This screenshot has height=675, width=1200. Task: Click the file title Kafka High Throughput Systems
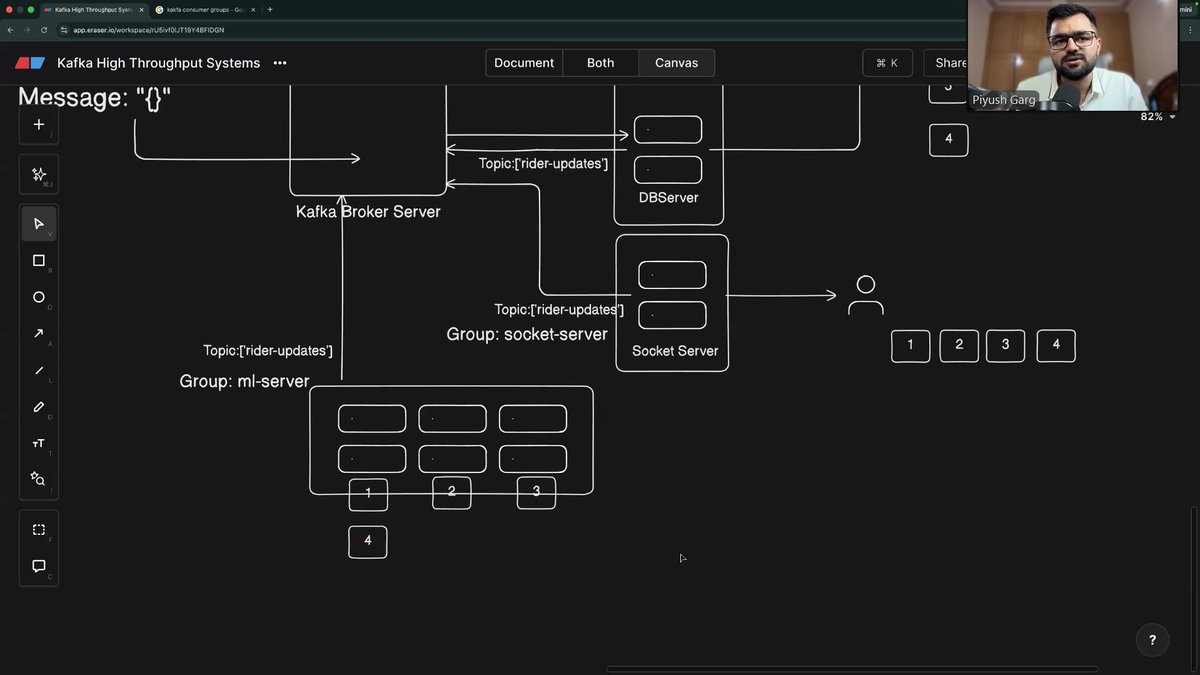click(159, 63)
